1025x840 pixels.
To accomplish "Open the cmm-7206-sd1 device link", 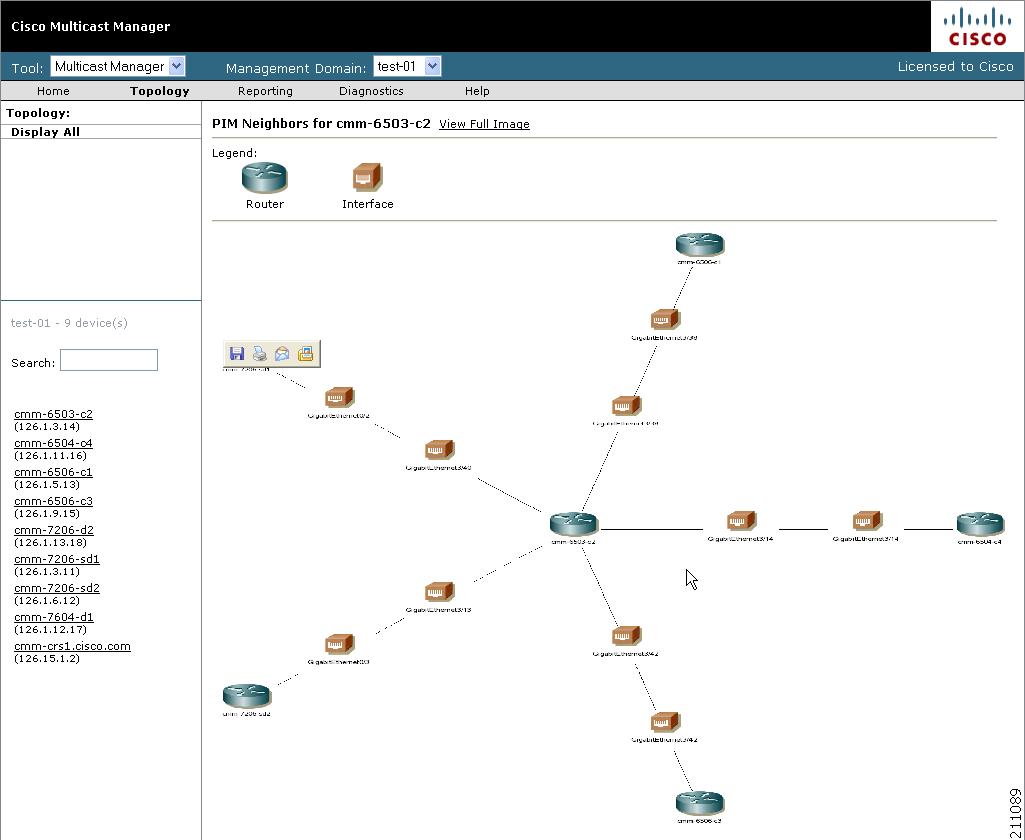I will [x=57, y=559].
